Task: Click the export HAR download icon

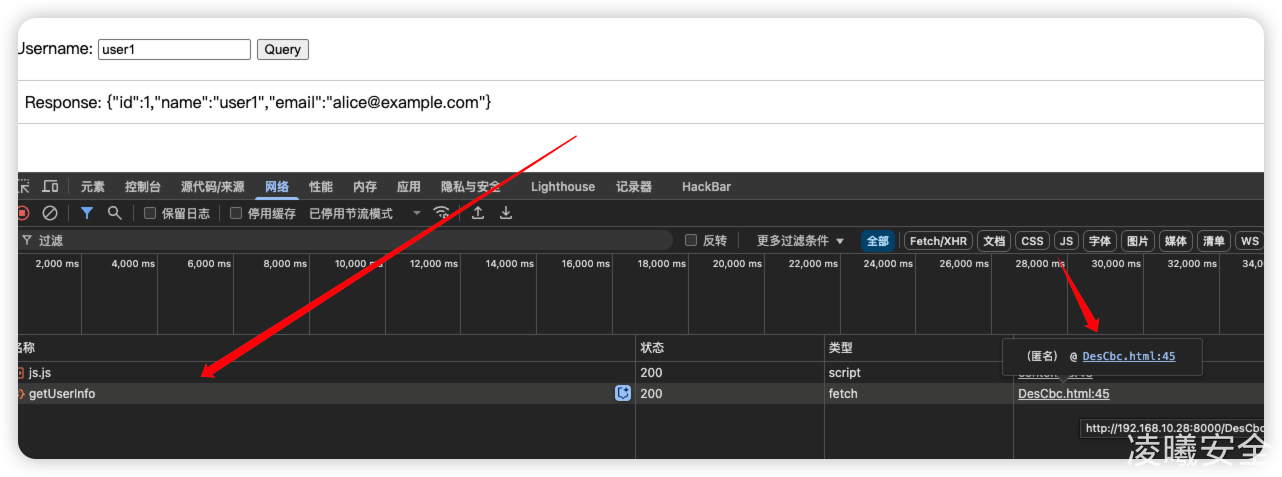Action: coord(506,213)
